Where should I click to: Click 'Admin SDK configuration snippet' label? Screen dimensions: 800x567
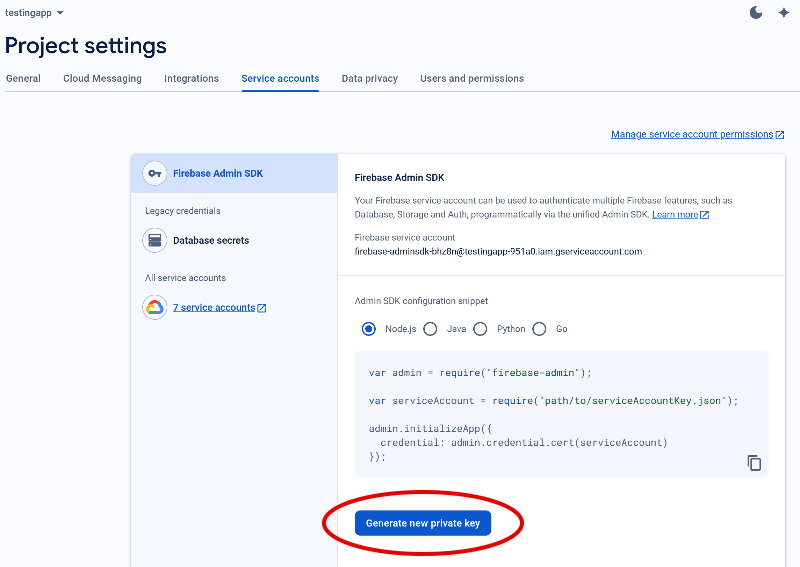click(421, 301)
